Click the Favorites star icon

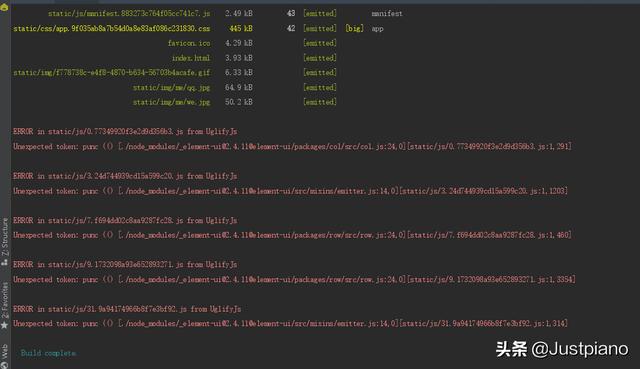[x=4, y=325]
